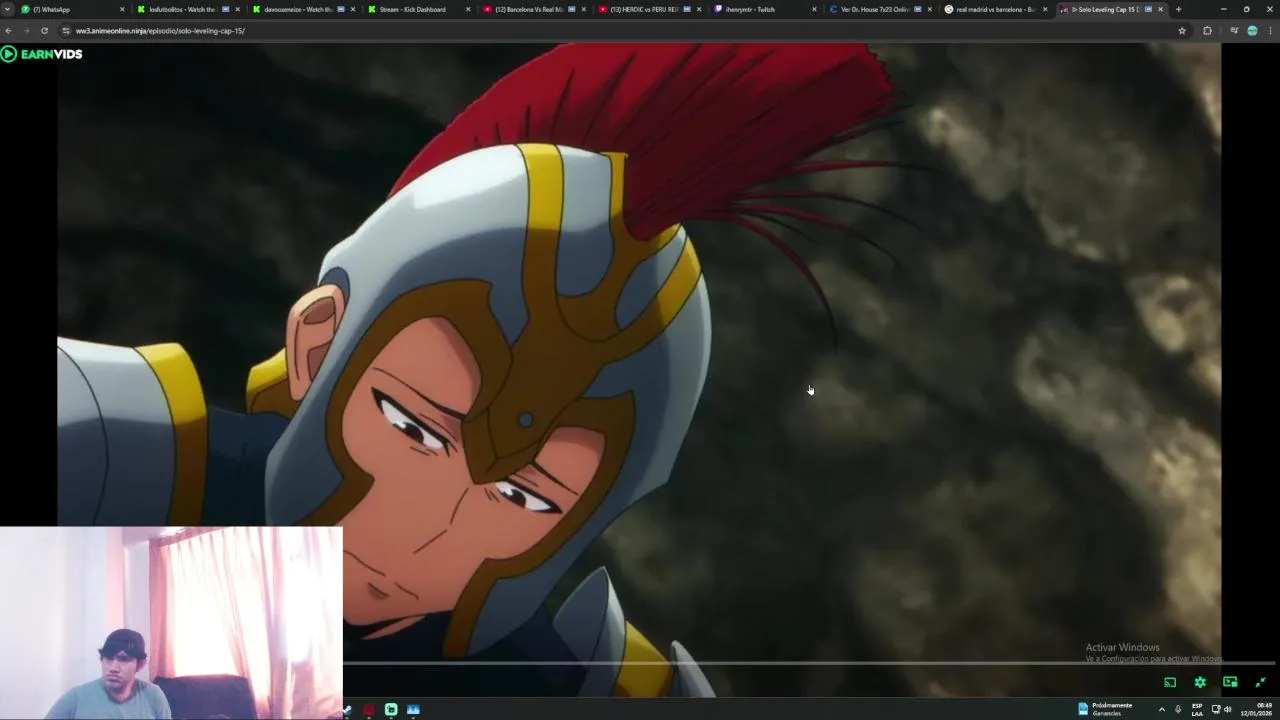Open the media control button
Image resolution: width=1280 pixels, height=720 pixels.
pos(1234,31)
